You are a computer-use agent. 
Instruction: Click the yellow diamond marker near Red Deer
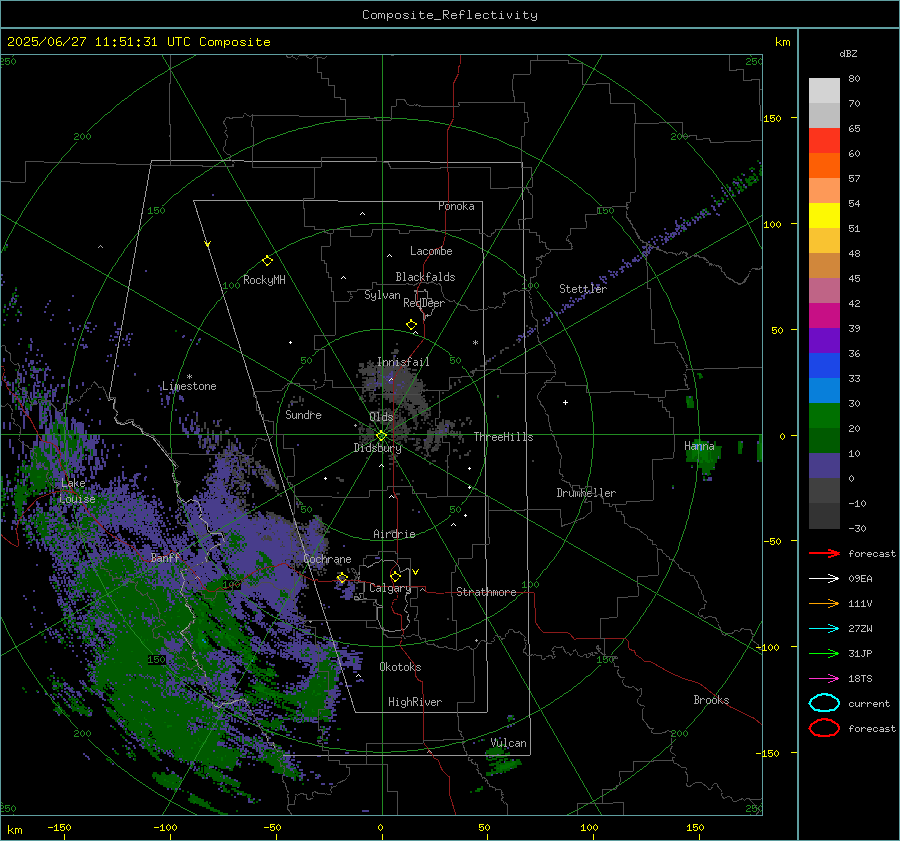[x=412, y=325]
